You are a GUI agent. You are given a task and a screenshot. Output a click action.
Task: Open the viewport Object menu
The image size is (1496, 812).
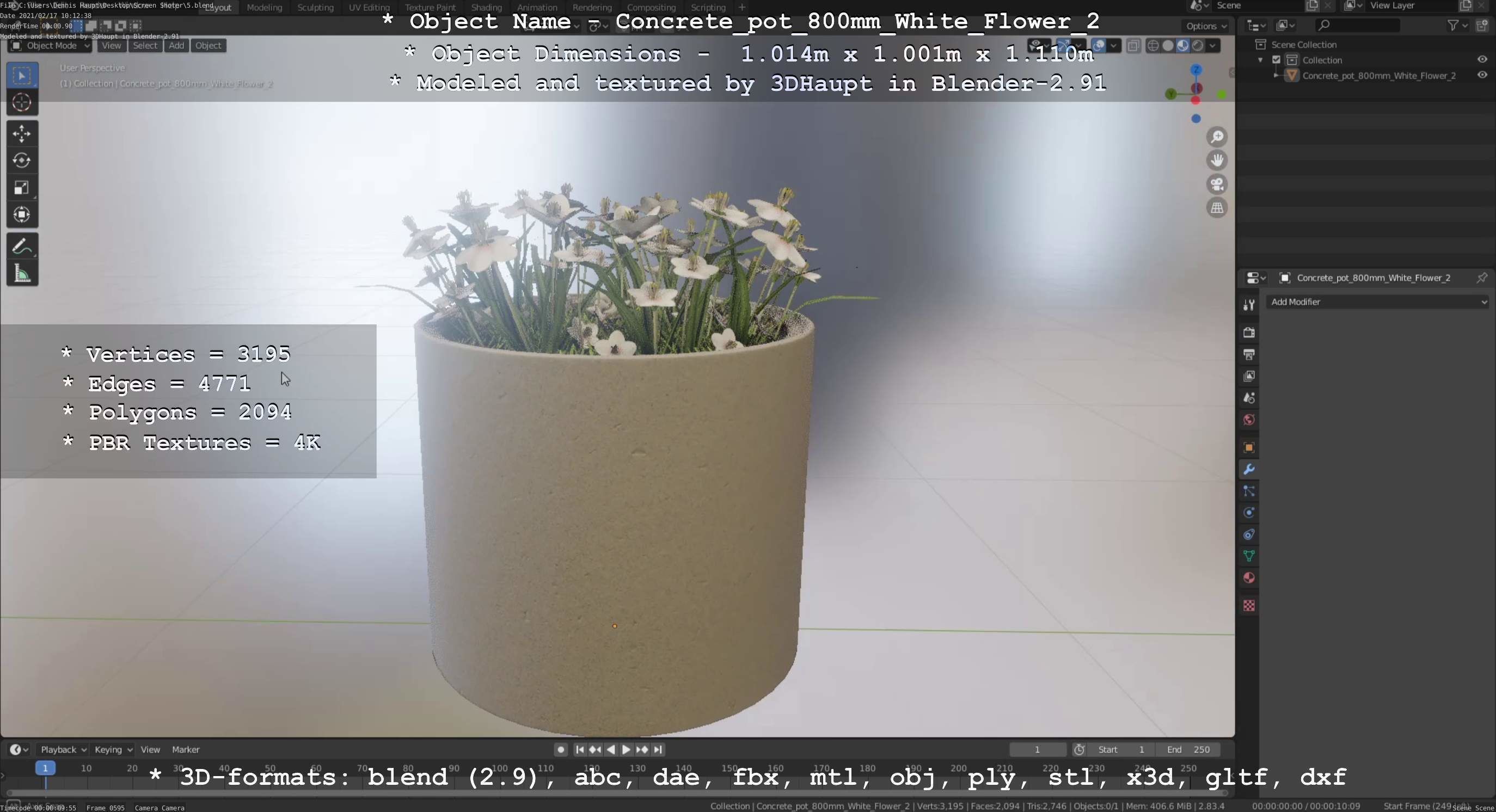pyautogui.click(x=208, y=46)
